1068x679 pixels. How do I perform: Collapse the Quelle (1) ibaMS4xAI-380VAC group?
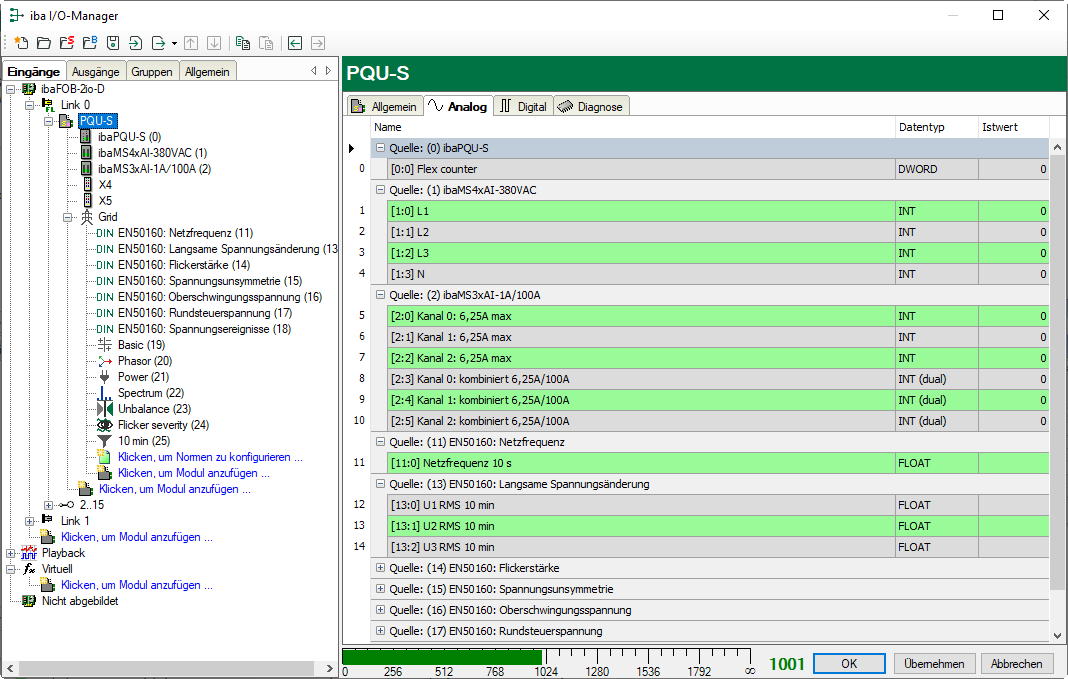(x=380, y=190)
